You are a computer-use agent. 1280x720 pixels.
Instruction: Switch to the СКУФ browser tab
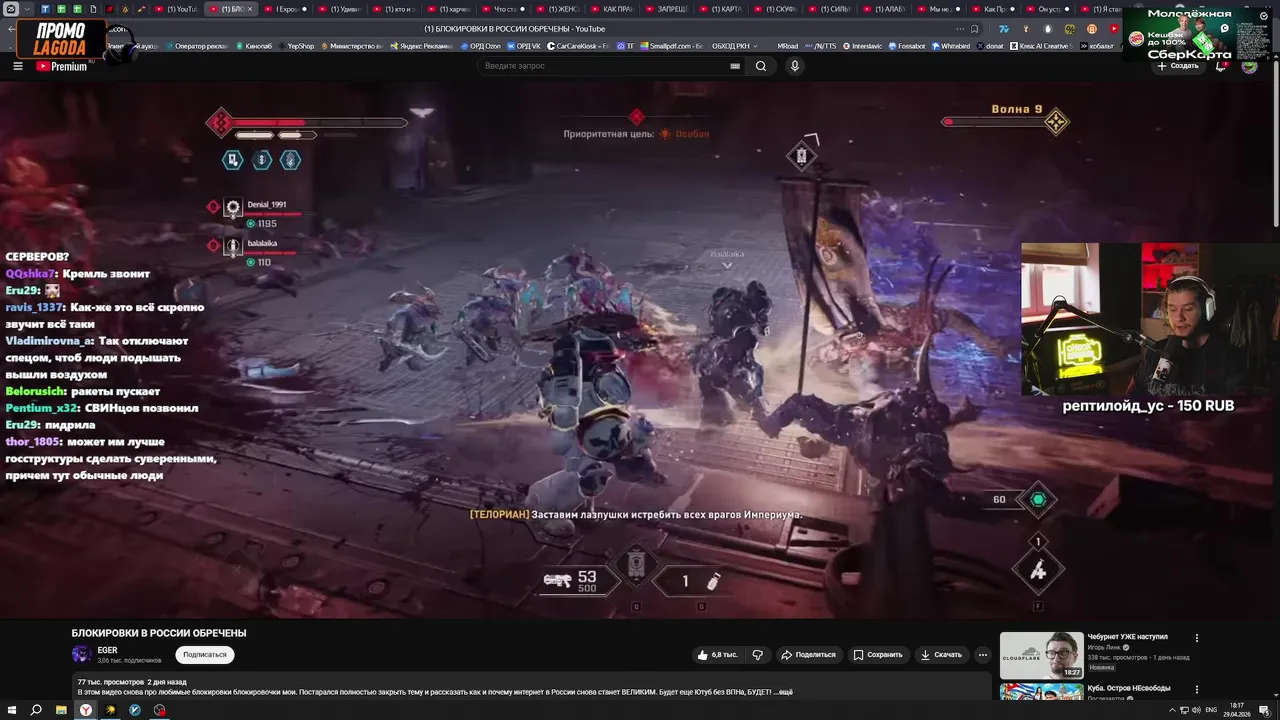774,9
